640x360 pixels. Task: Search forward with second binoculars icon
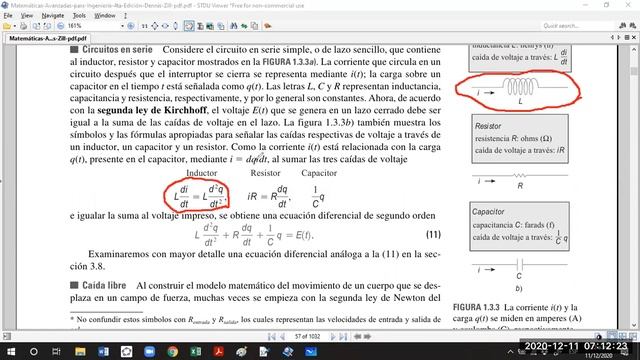pos(633,26)
